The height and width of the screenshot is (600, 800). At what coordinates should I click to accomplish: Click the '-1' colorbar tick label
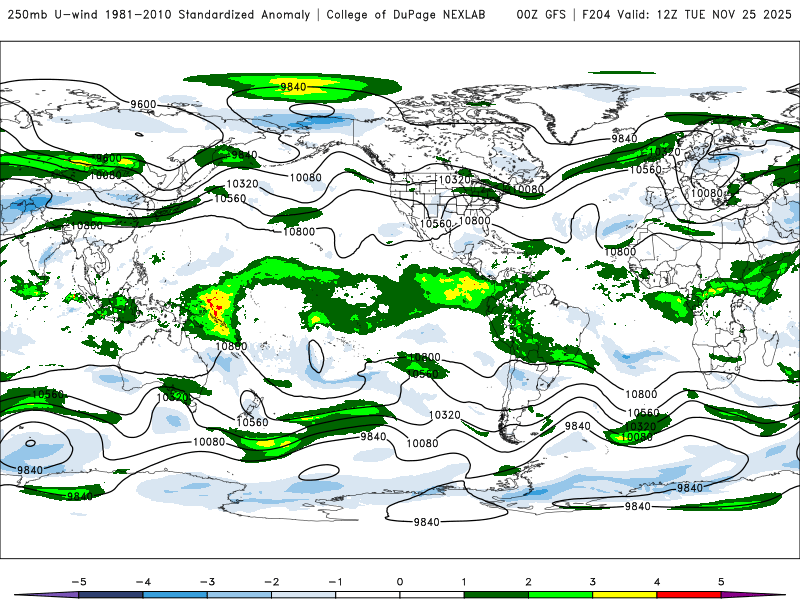(x=335, y=582)
